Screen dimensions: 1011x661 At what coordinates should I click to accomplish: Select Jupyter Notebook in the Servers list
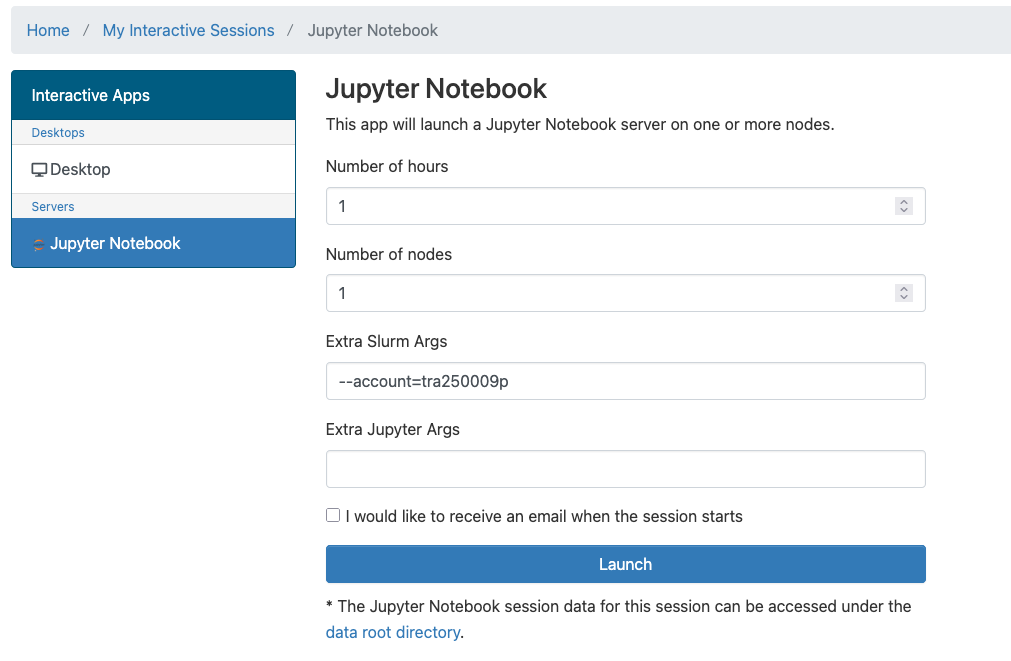coord(115,244)
